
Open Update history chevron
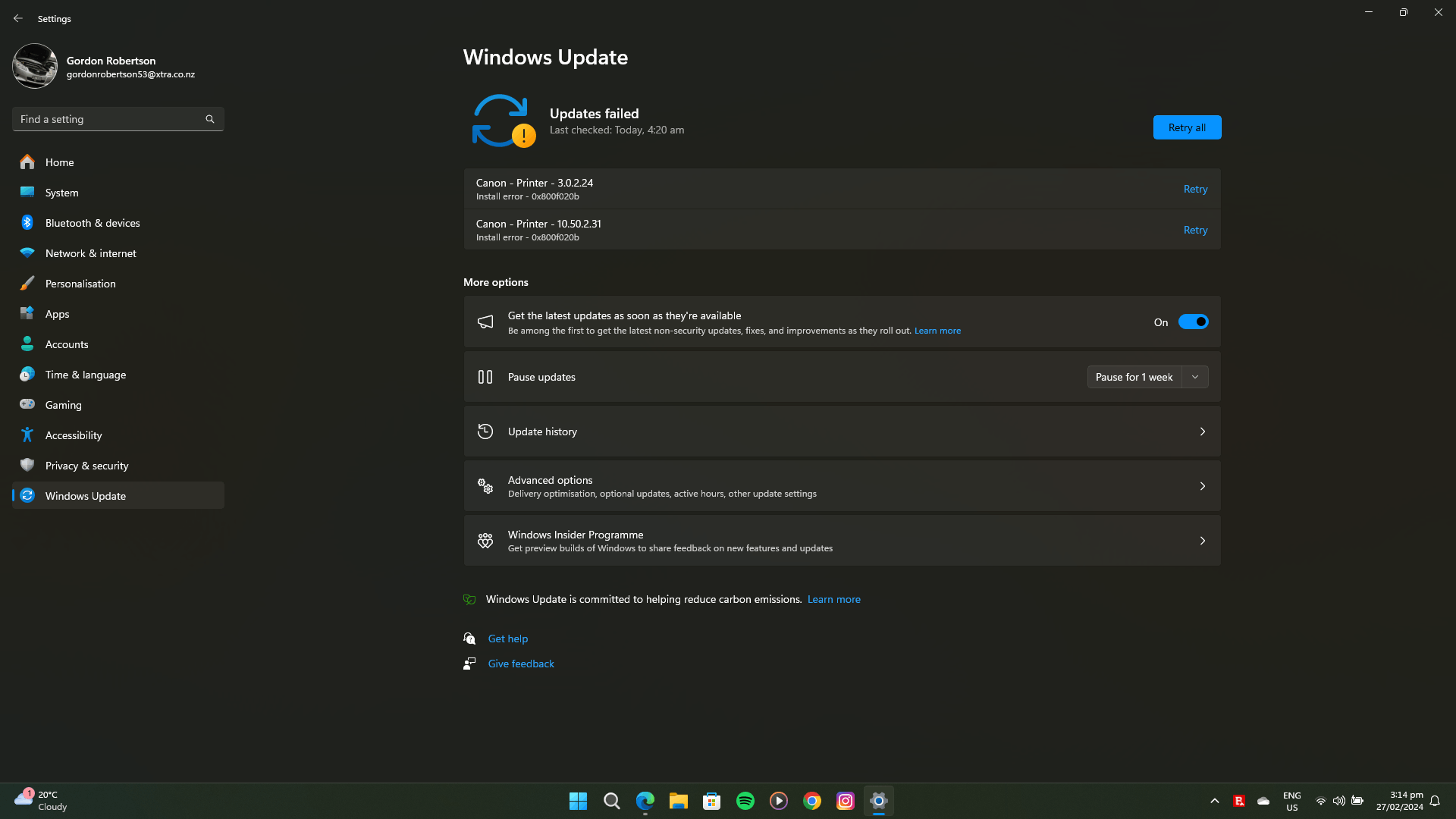[1203, 431]
